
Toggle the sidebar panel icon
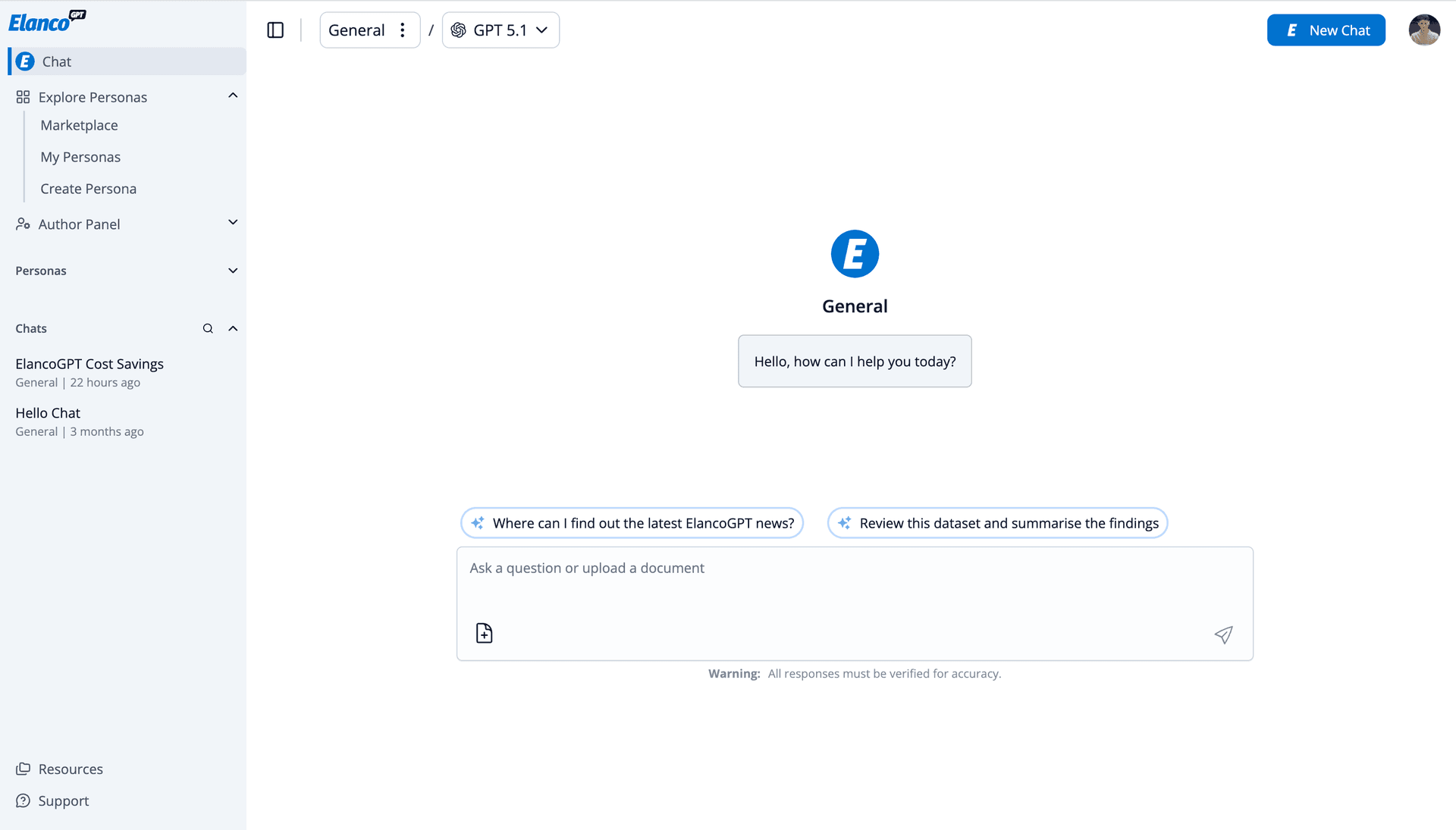click(x=275, y=30)
